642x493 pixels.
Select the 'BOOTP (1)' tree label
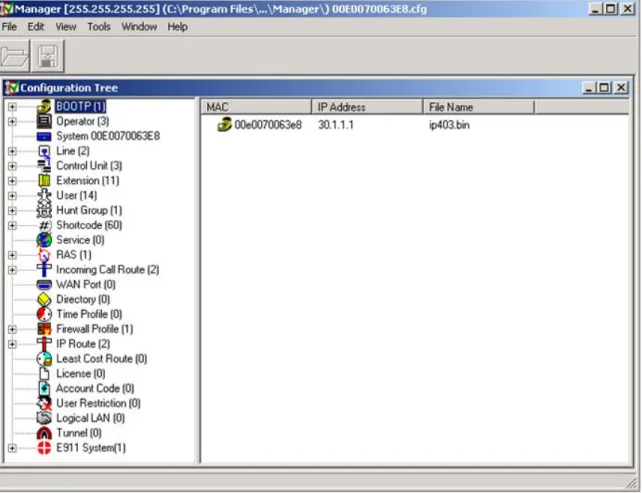pyautogui.click(x=81, y=106)
